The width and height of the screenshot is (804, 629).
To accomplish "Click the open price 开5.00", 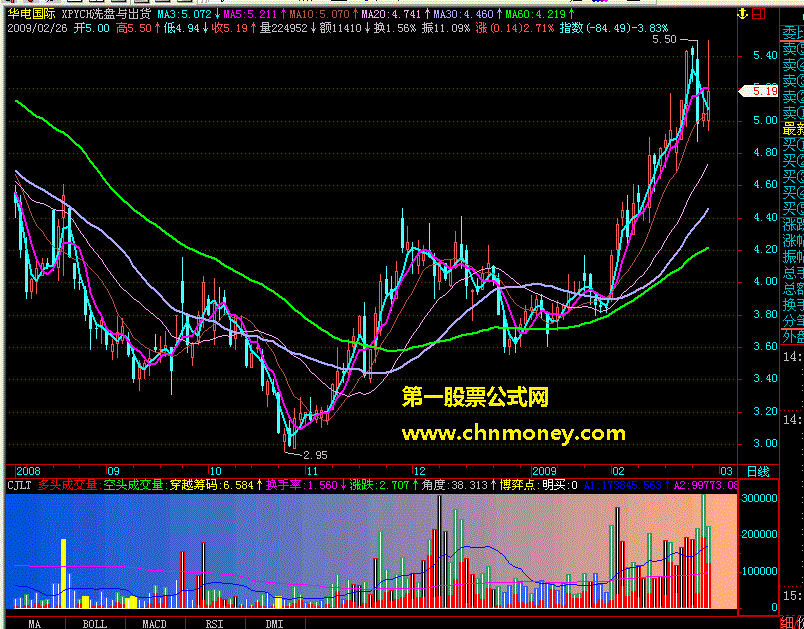I will pyautogui.click(x=92, y=28).
